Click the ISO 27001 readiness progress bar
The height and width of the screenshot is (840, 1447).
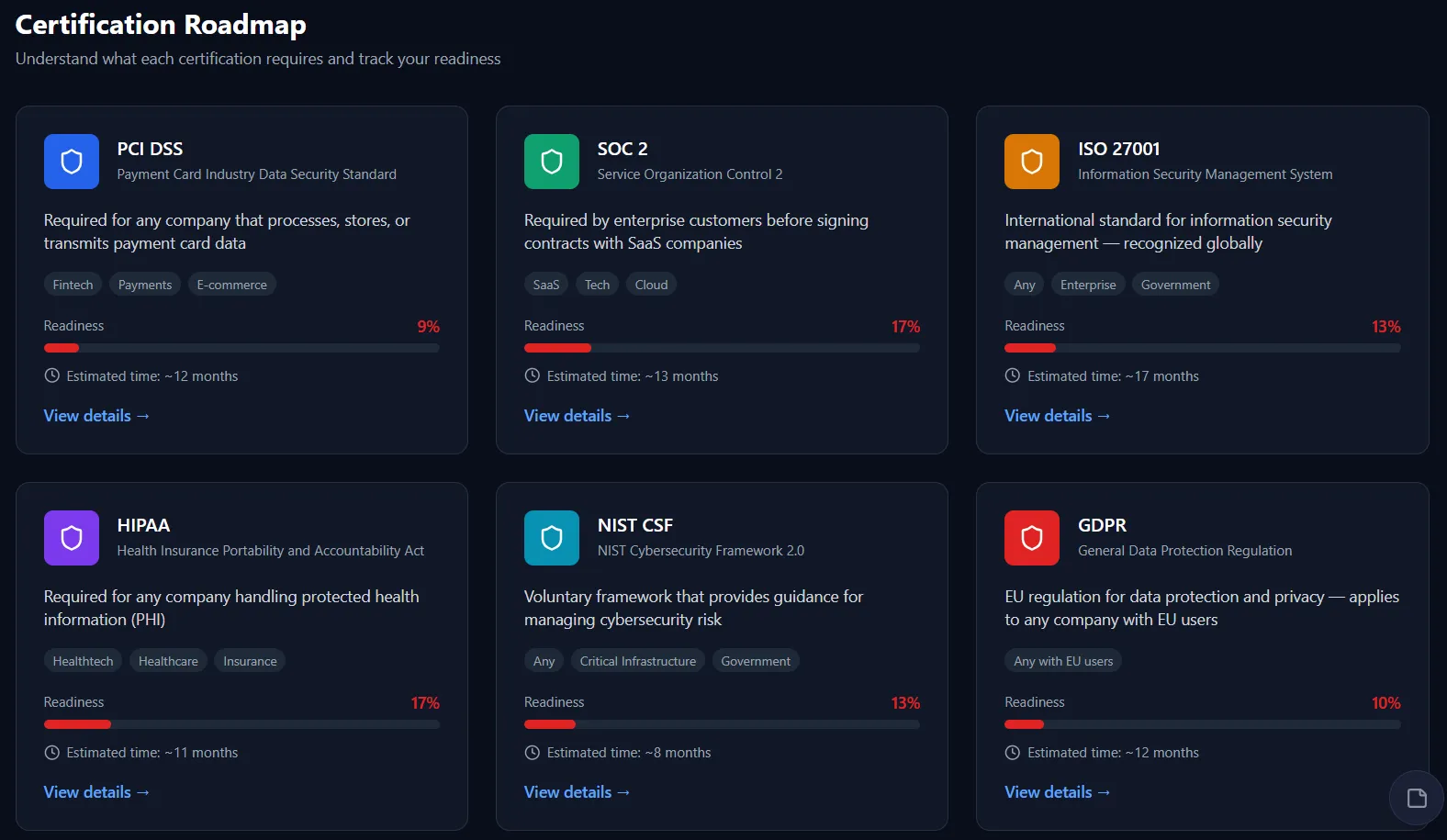click(x=1203, y=348)
